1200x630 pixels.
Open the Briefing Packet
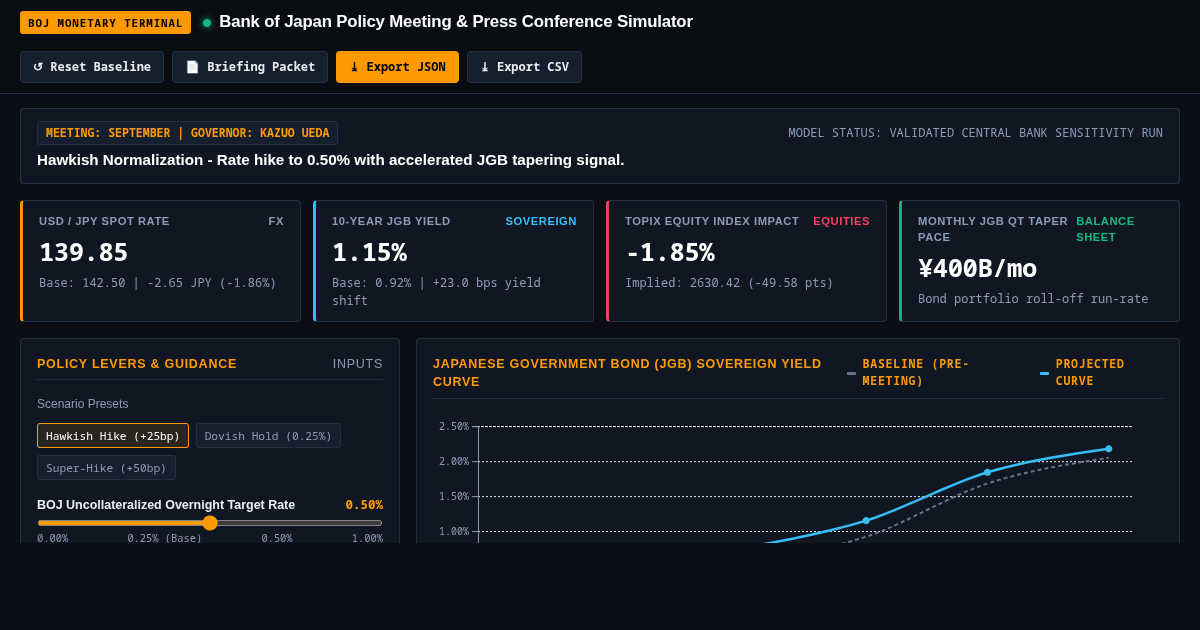tap(250, 67)
